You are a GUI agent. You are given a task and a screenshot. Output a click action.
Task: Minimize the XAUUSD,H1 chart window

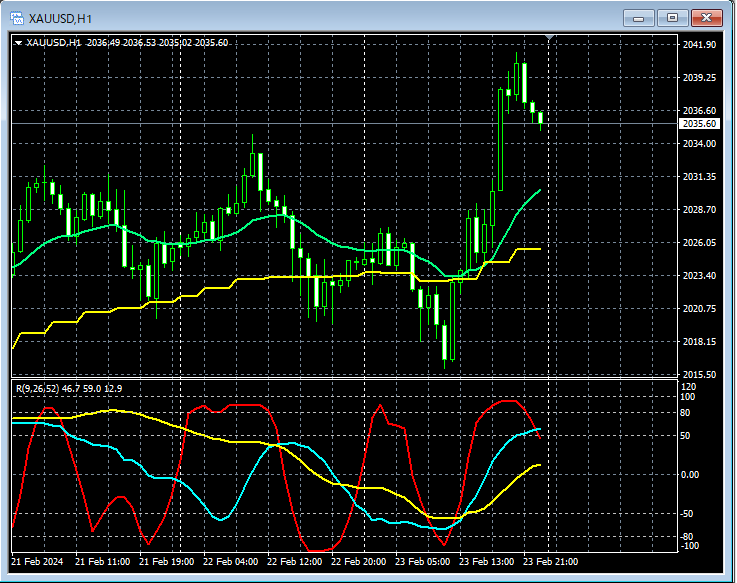tap(638, 17)
